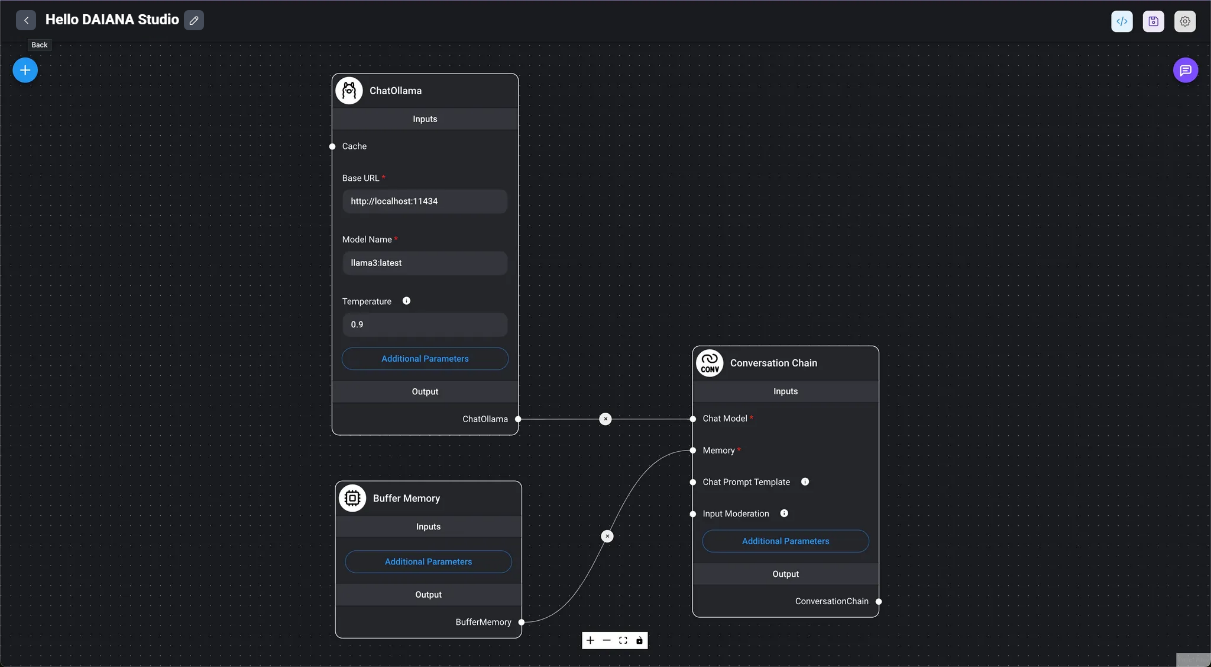Expand ChatOllama Additional Parameters
The height and width of the screenshot is (667, 1211).
point(425,359)
